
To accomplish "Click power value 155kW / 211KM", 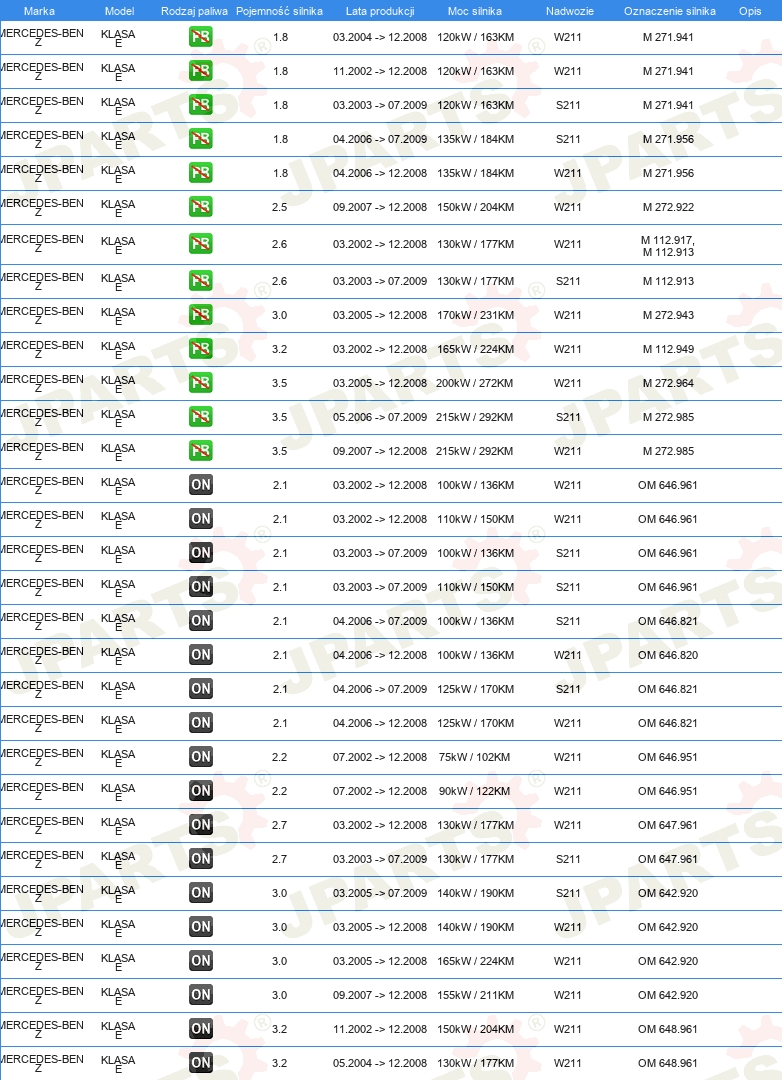I will tap(475, 995).
